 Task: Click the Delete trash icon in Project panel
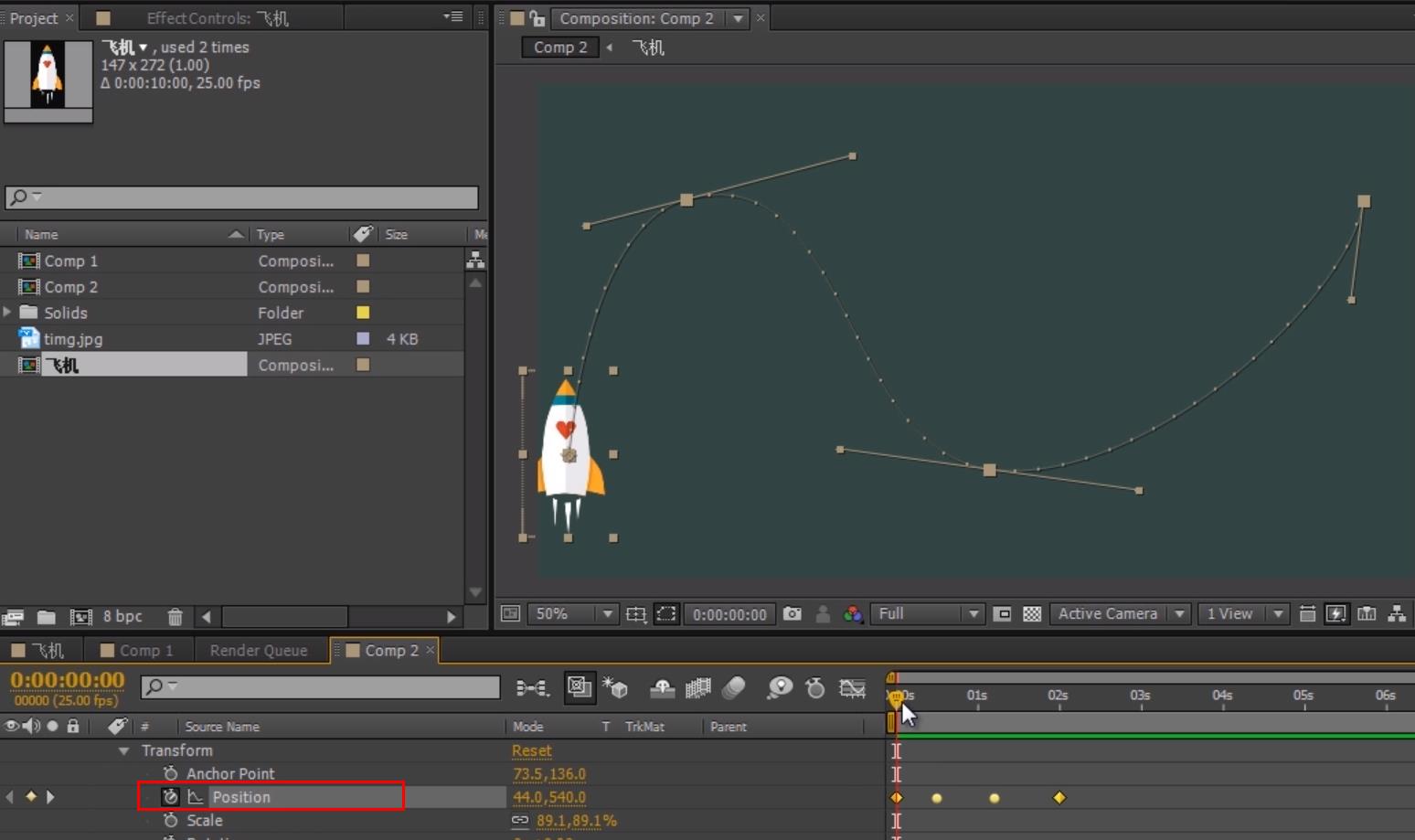pyautogui.click(x=175, y=617)
